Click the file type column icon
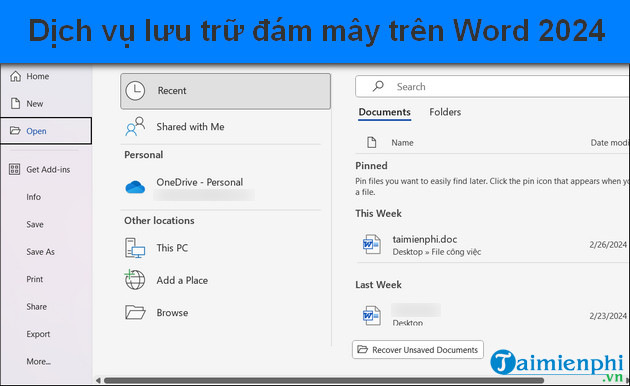 (x=372, y=142)
